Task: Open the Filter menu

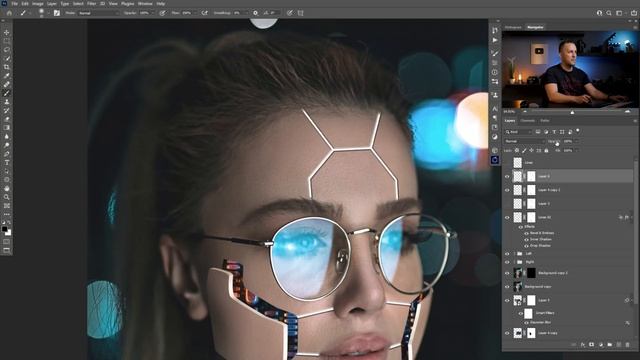Action: 91,4
